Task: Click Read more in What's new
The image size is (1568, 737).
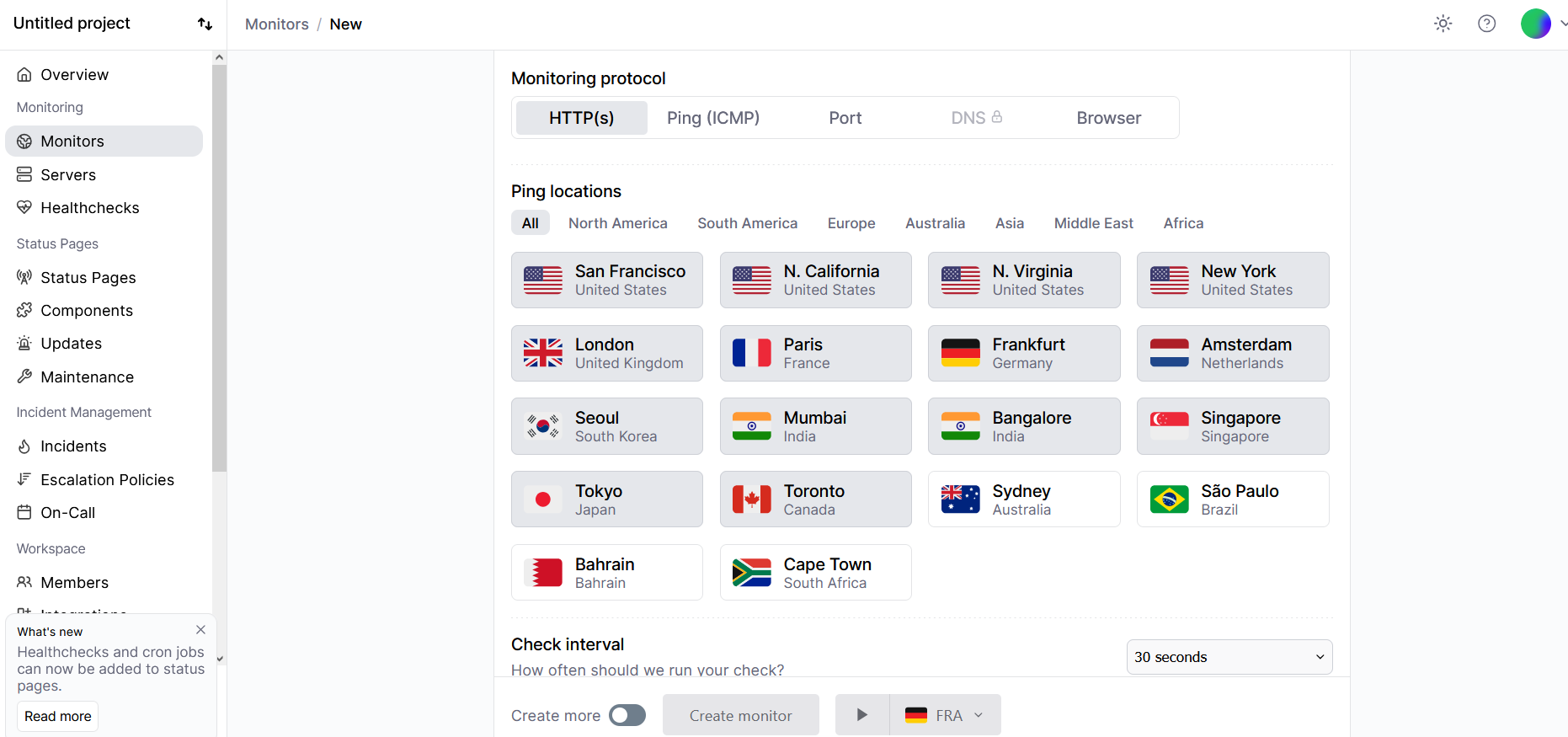Action: pos(57,716)
